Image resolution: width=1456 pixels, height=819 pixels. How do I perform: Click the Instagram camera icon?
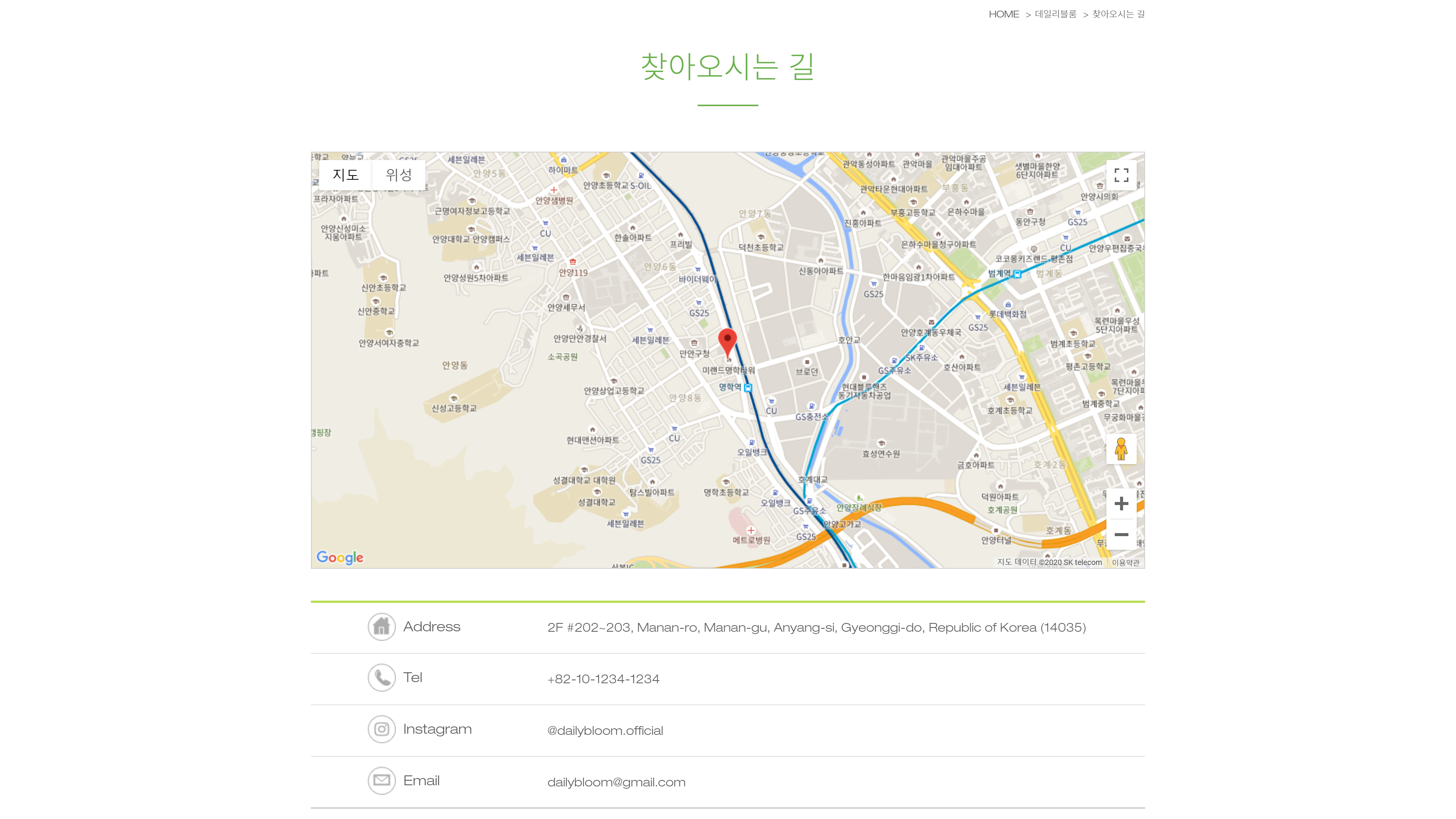tap(381, 729)
